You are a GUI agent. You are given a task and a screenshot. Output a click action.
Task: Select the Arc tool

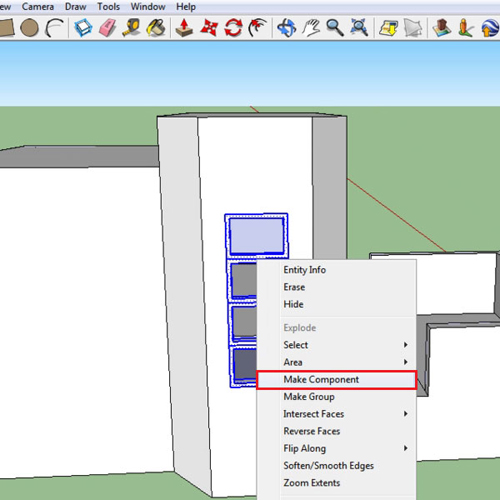[54, 28]
